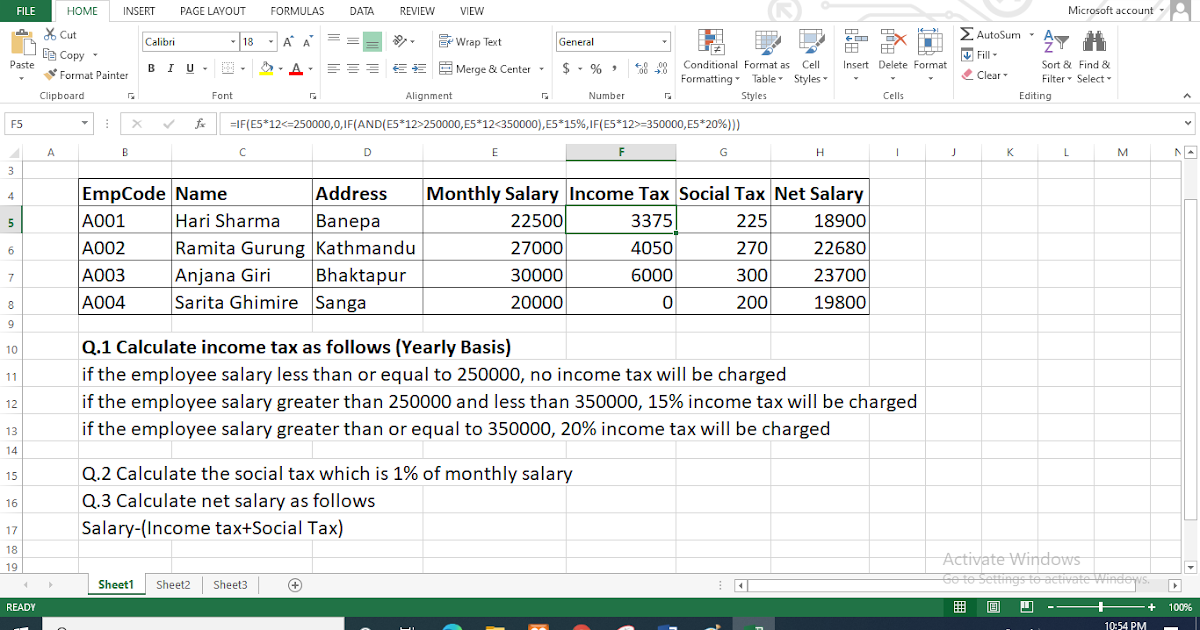This screenshot has height=630, width=1200.
Task: Expand the Number Format dropdown showing General
Action: pyautogui.click(x=666, y=42)
